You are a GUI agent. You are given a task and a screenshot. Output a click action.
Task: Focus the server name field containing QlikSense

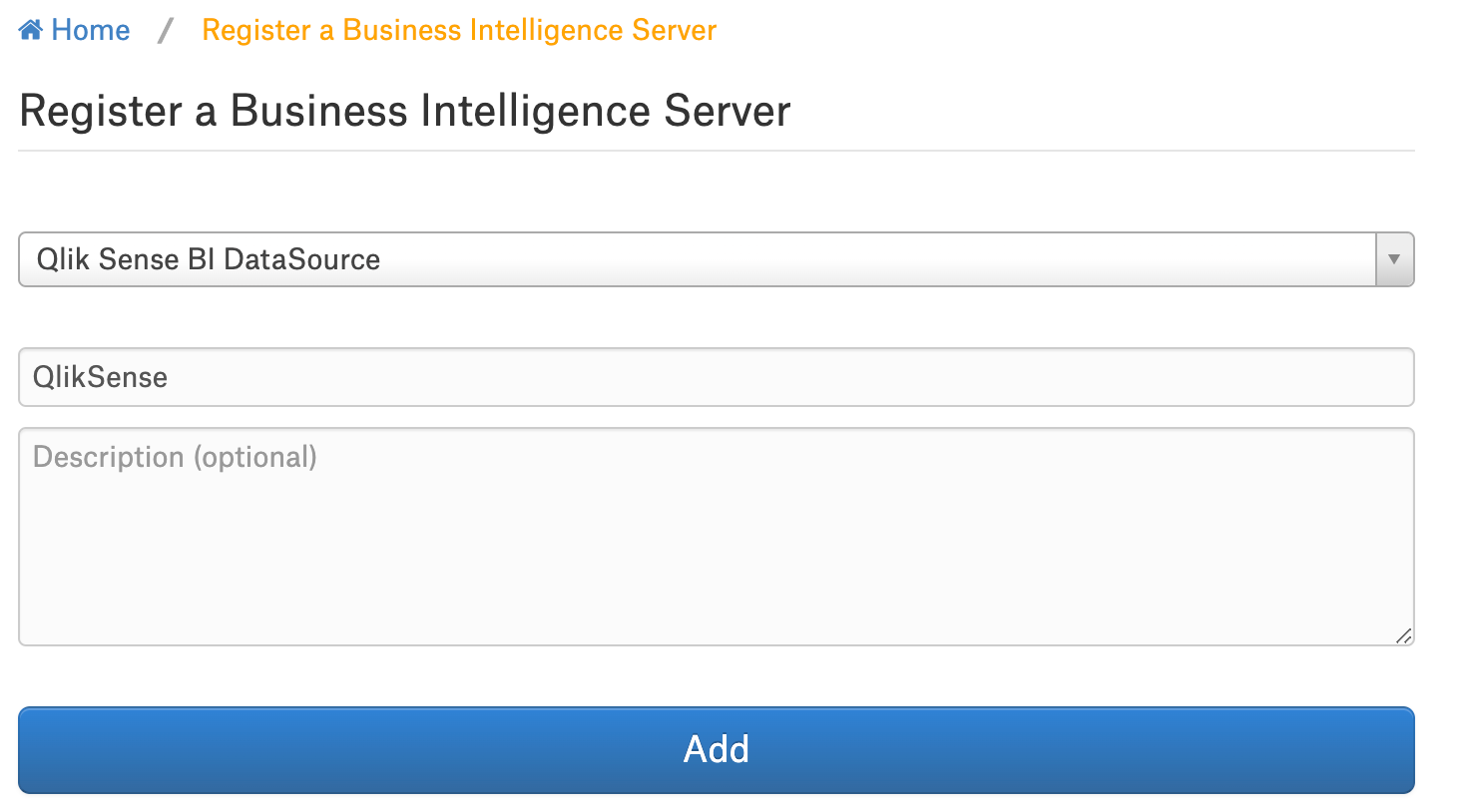(x=717, y=377)
